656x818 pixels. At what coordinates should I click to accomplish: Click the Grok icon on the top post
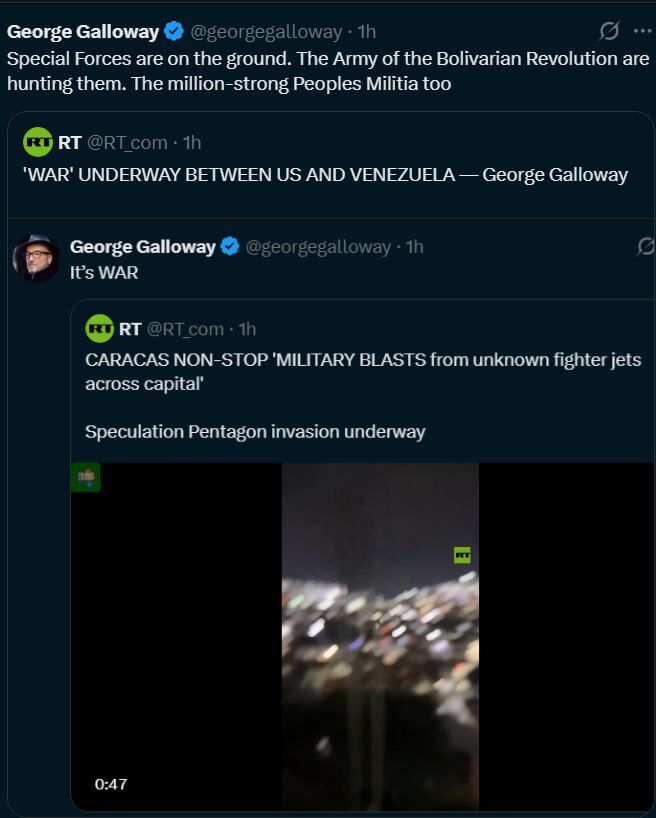[609, 31]
